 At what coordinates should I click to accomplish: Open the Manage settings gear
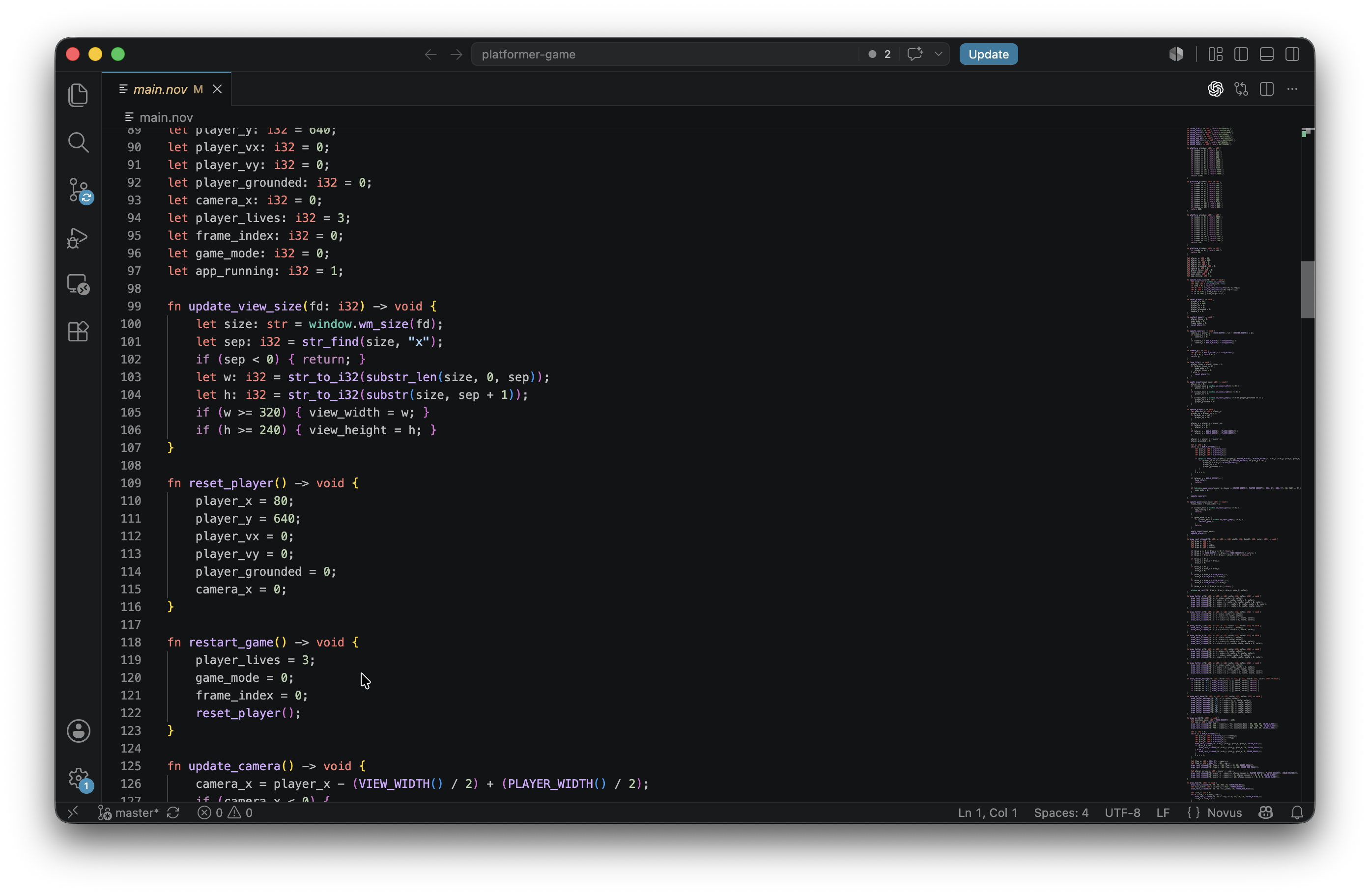(78, 779)
